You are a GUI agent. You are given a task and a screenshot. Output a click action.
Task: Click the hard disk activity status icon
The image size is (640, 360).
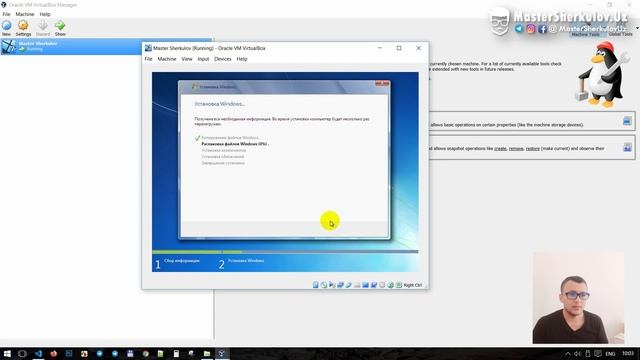tap(316, 285)
